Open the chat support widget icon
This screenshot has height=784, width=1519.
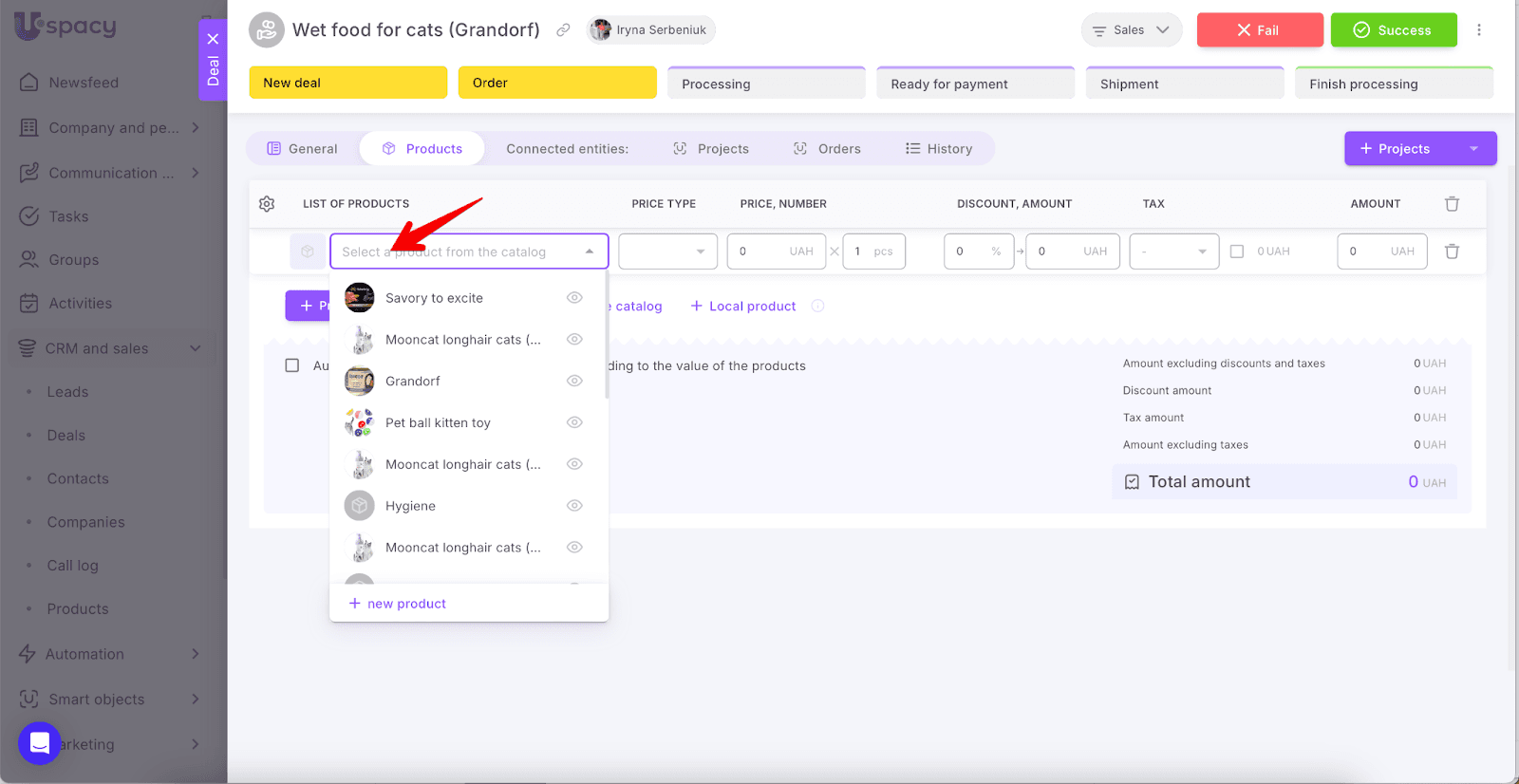click(40, 742)
